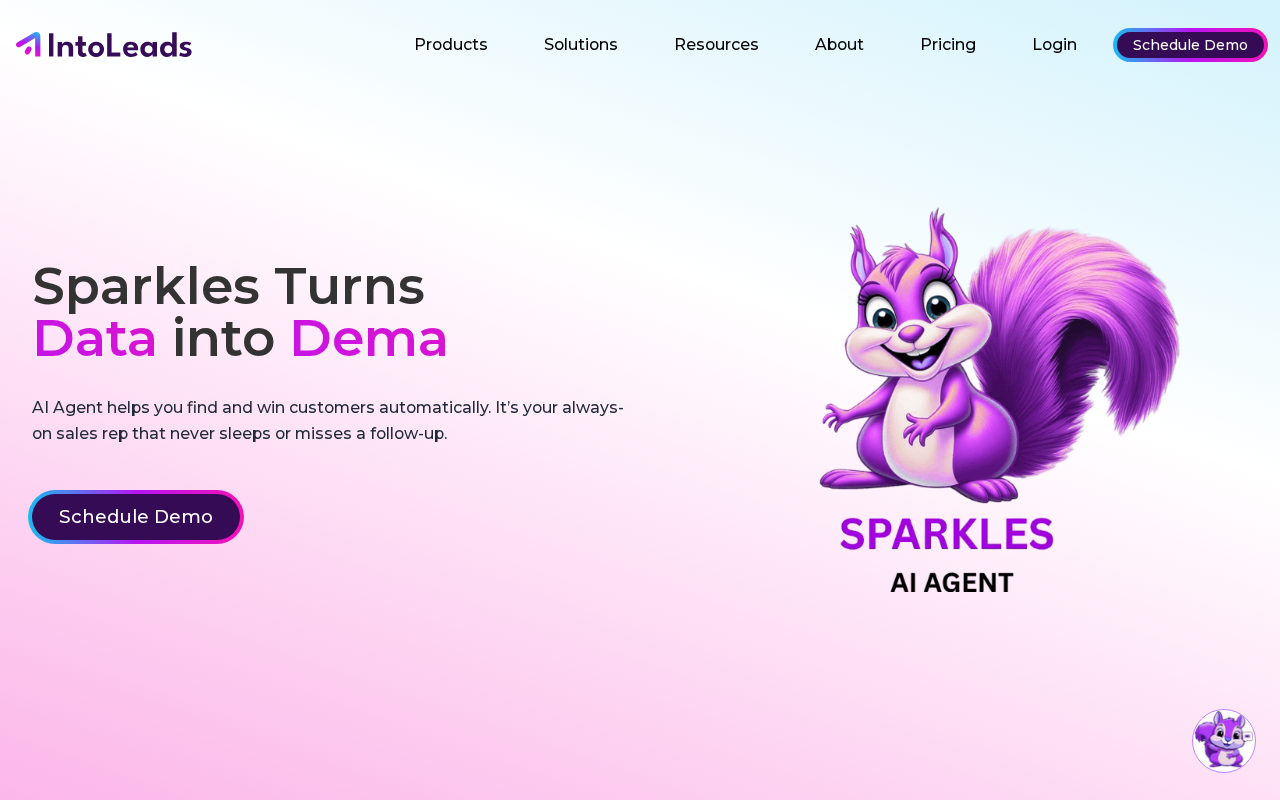Image resolution: width=1280 pixels, height=800 pixels.
Task: Click the word into in the headline
Action: pyautogui.click(x=223, y=338)
